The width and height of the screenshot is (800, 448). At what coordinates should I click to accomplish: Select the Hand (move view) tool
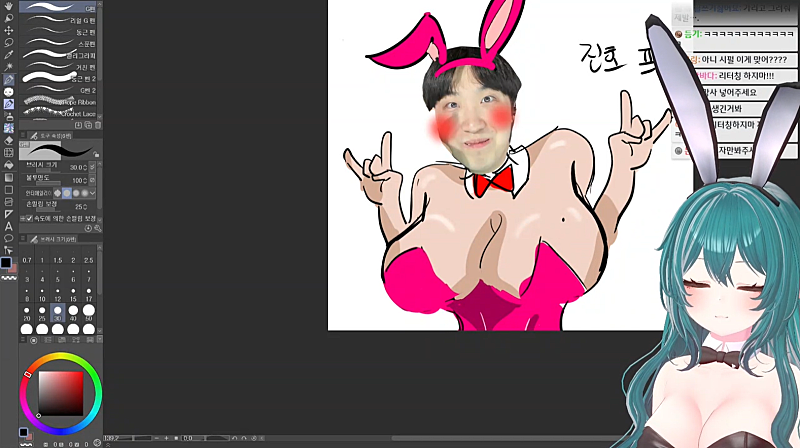pos(9,7)
